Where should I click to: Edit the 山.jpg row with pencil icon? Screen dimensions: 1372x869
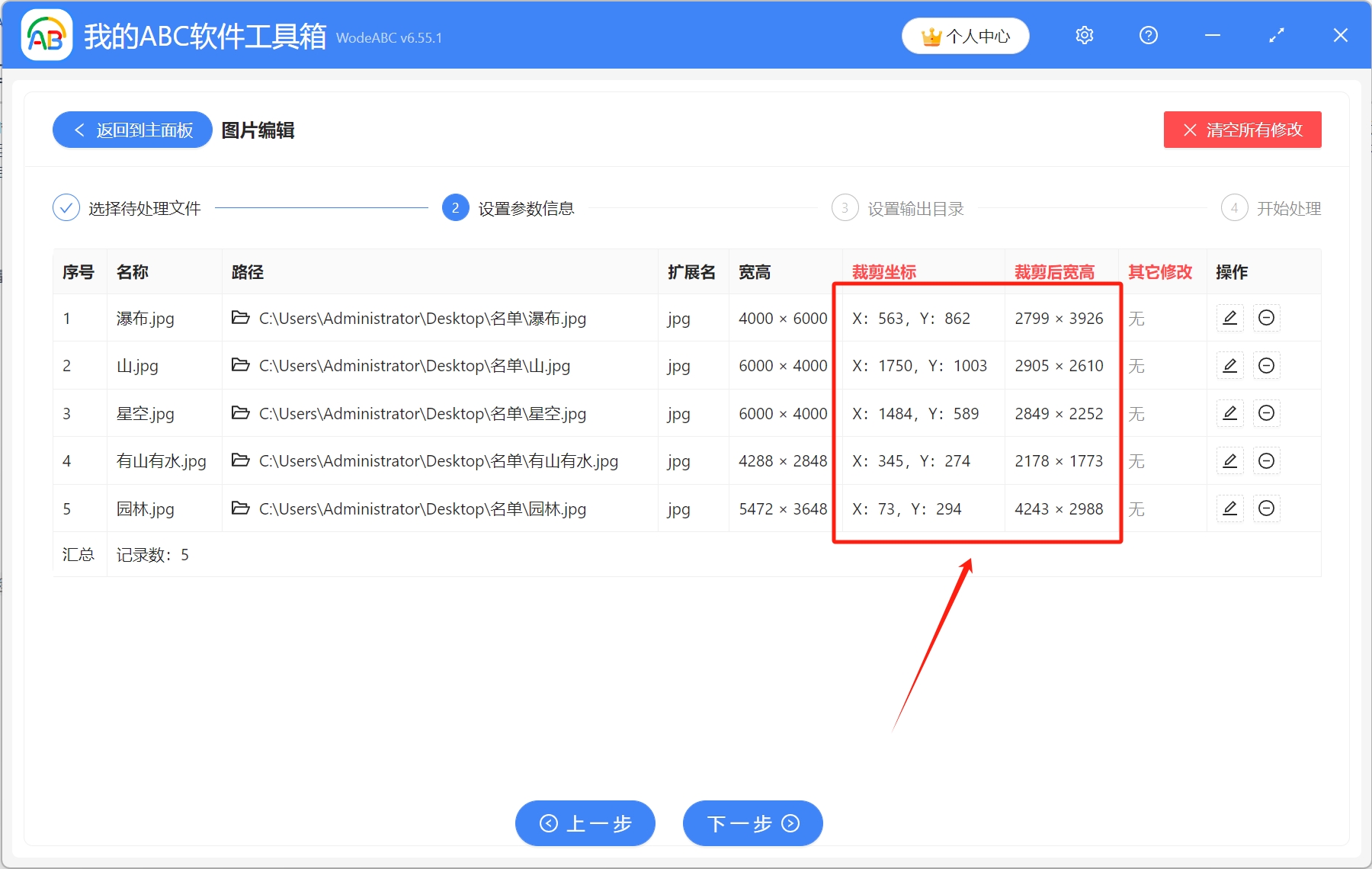[1230, 366]
